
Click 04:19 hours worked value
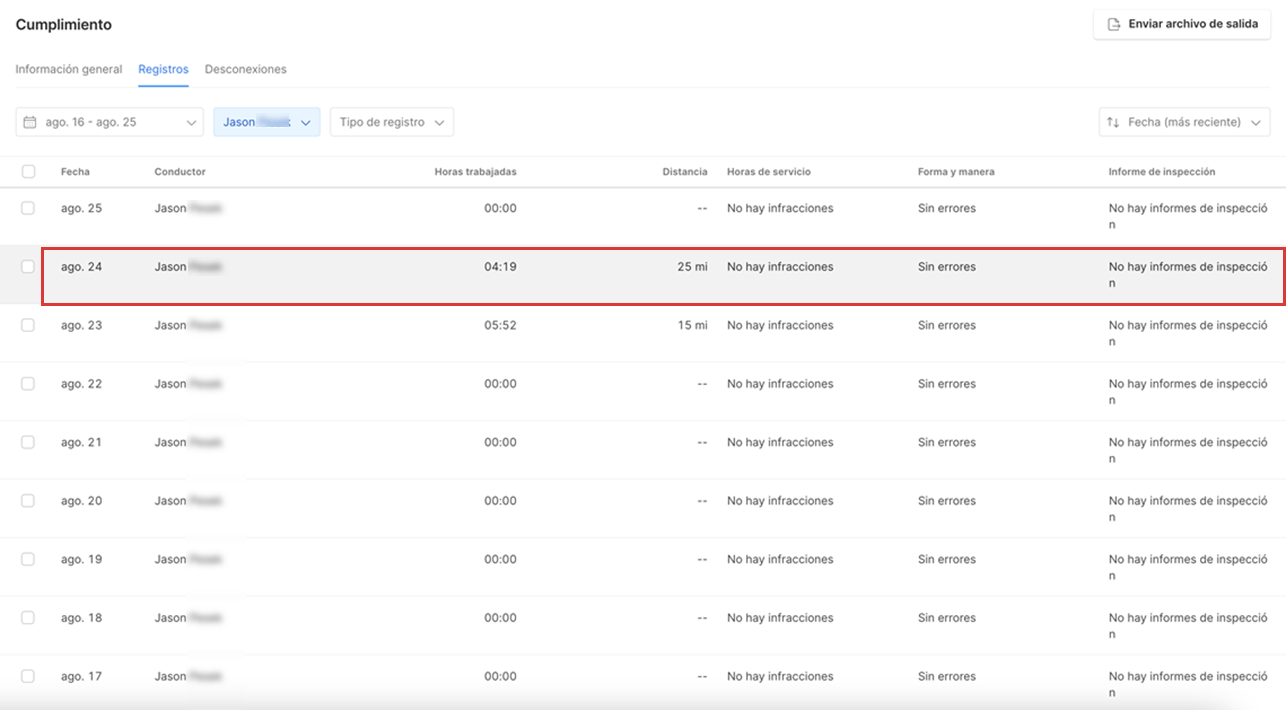click(500, 267)
